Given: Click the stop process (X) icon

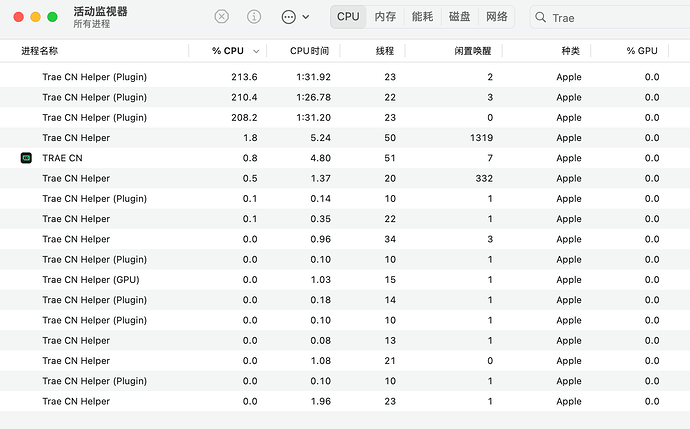Looking at the screenshot, I should tap(221, 17).
